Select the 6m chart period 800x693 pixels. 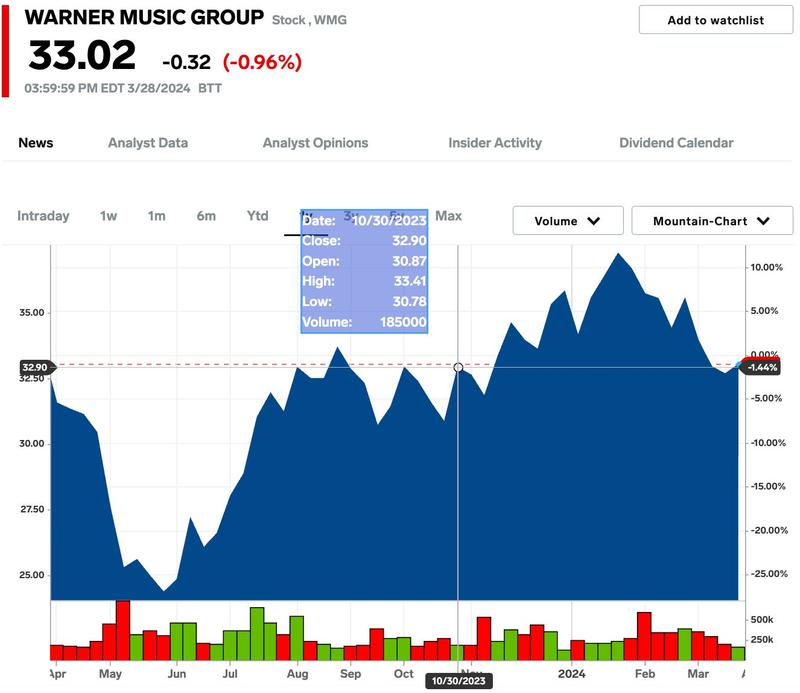click(x=206, y=216)
